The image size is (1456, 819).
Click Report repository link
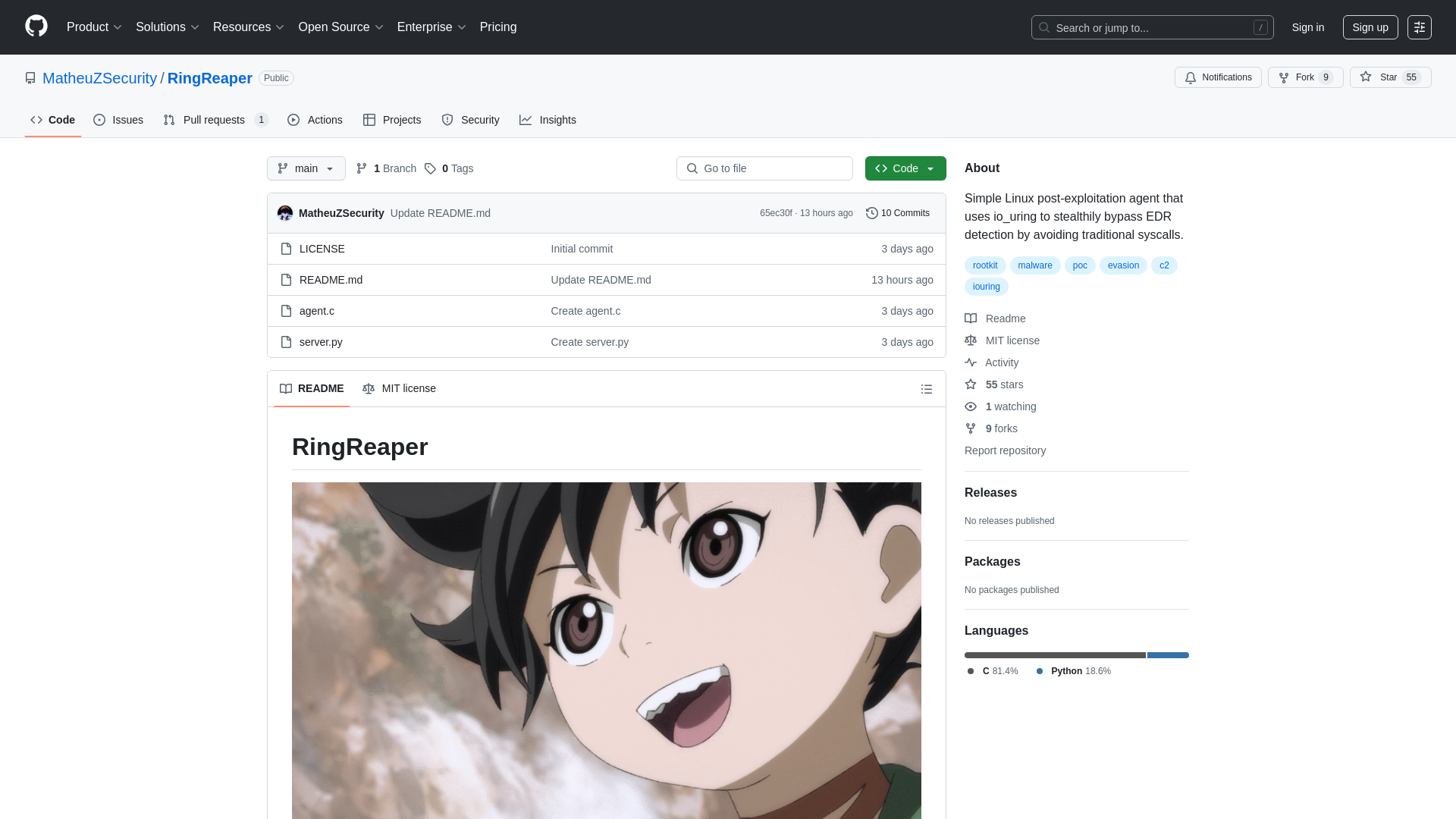pos(1005,450)
